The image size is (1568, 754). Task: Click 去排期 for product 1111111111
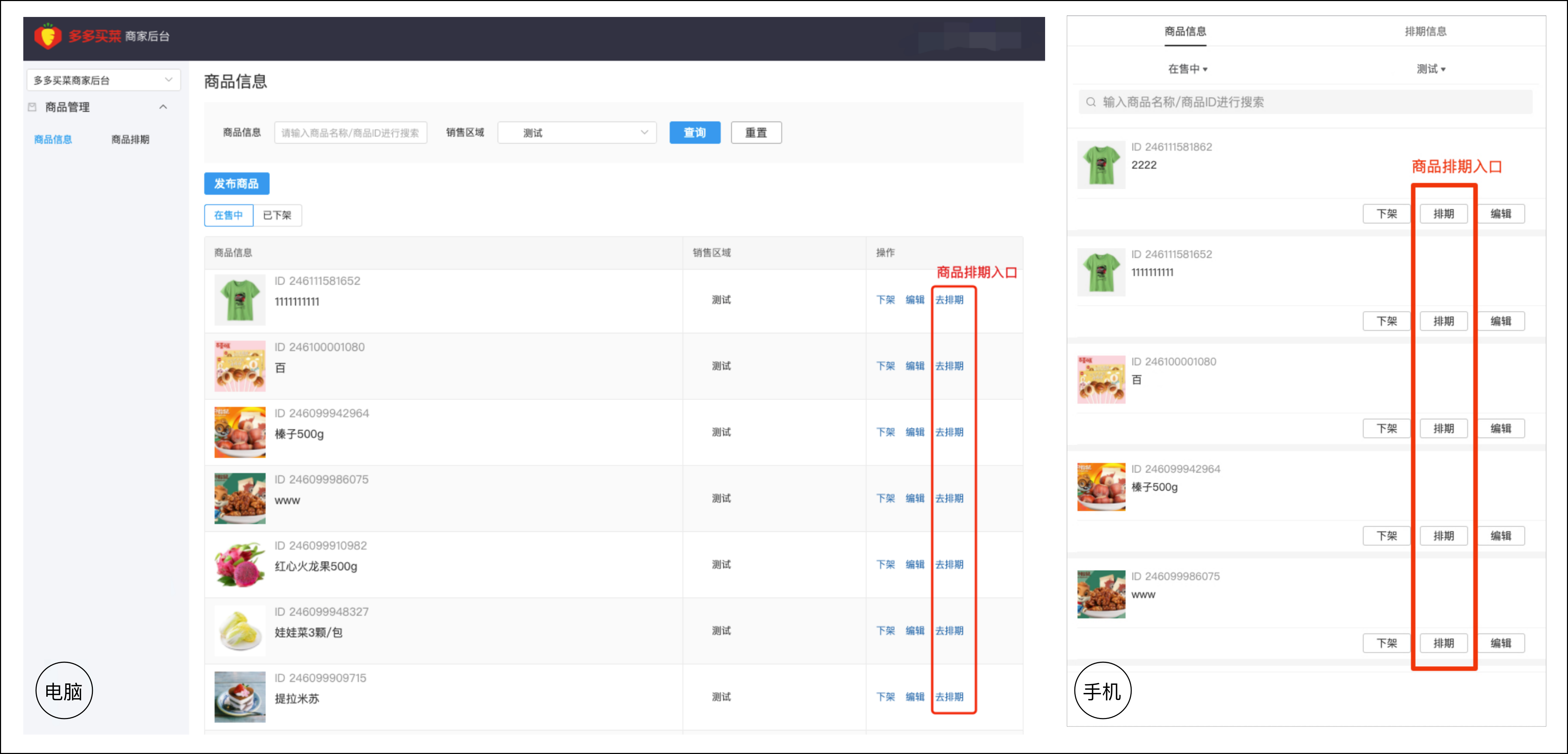(949, 299)
